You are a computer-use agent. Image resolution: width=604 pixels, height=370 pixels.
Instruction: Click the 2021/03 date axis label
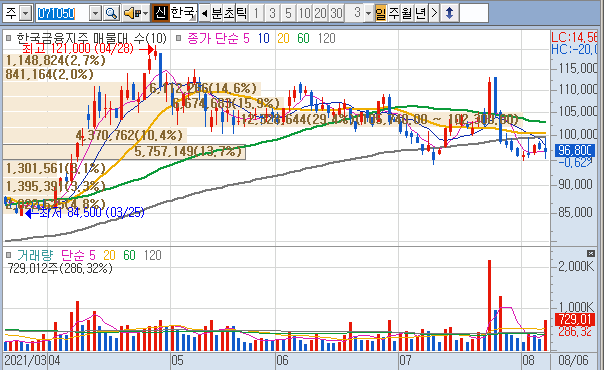(x=25, y=361)
